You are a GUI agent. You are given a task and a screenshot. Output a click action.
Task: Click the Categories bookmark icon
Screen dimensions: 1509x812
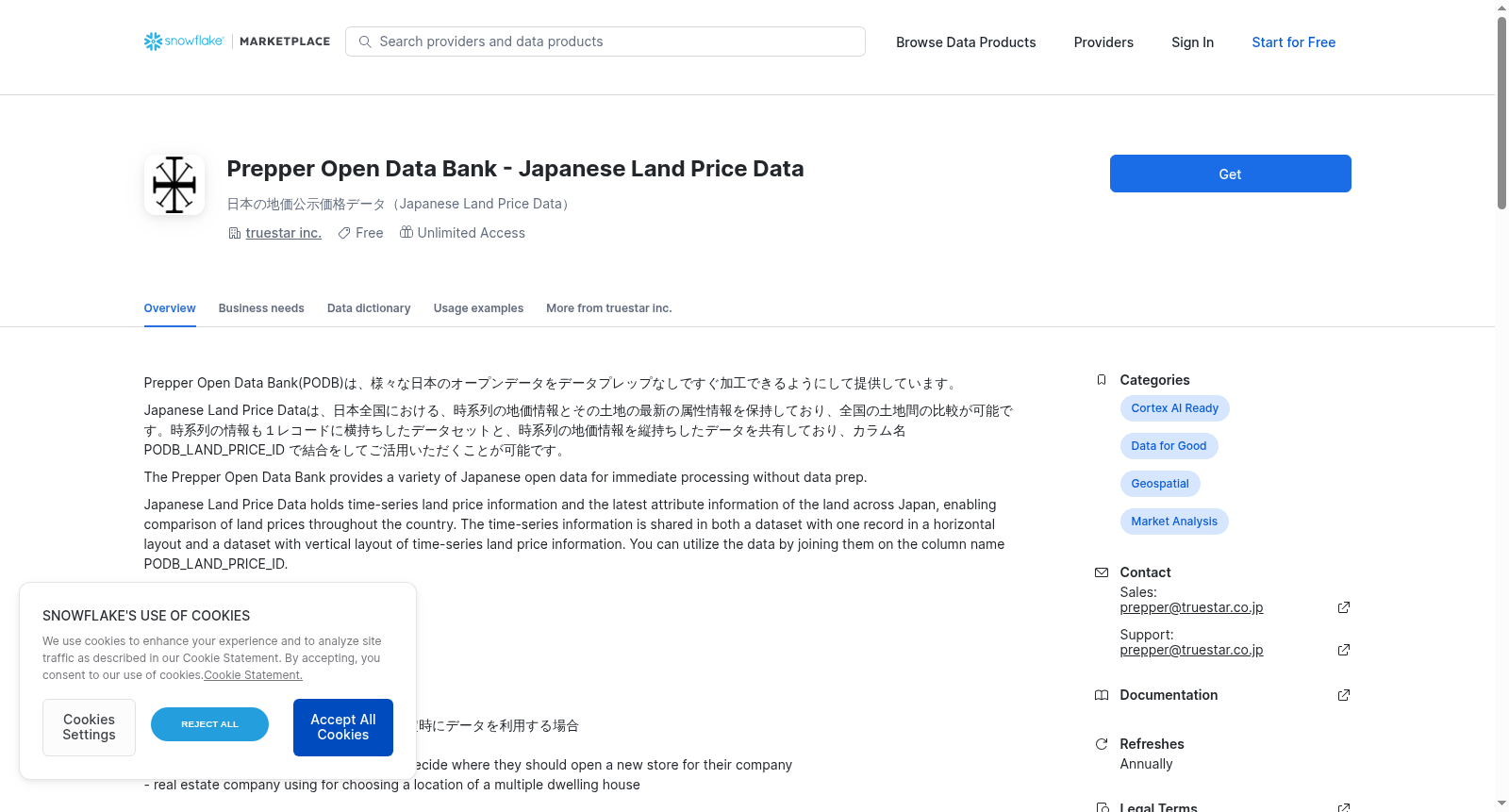1102,380
